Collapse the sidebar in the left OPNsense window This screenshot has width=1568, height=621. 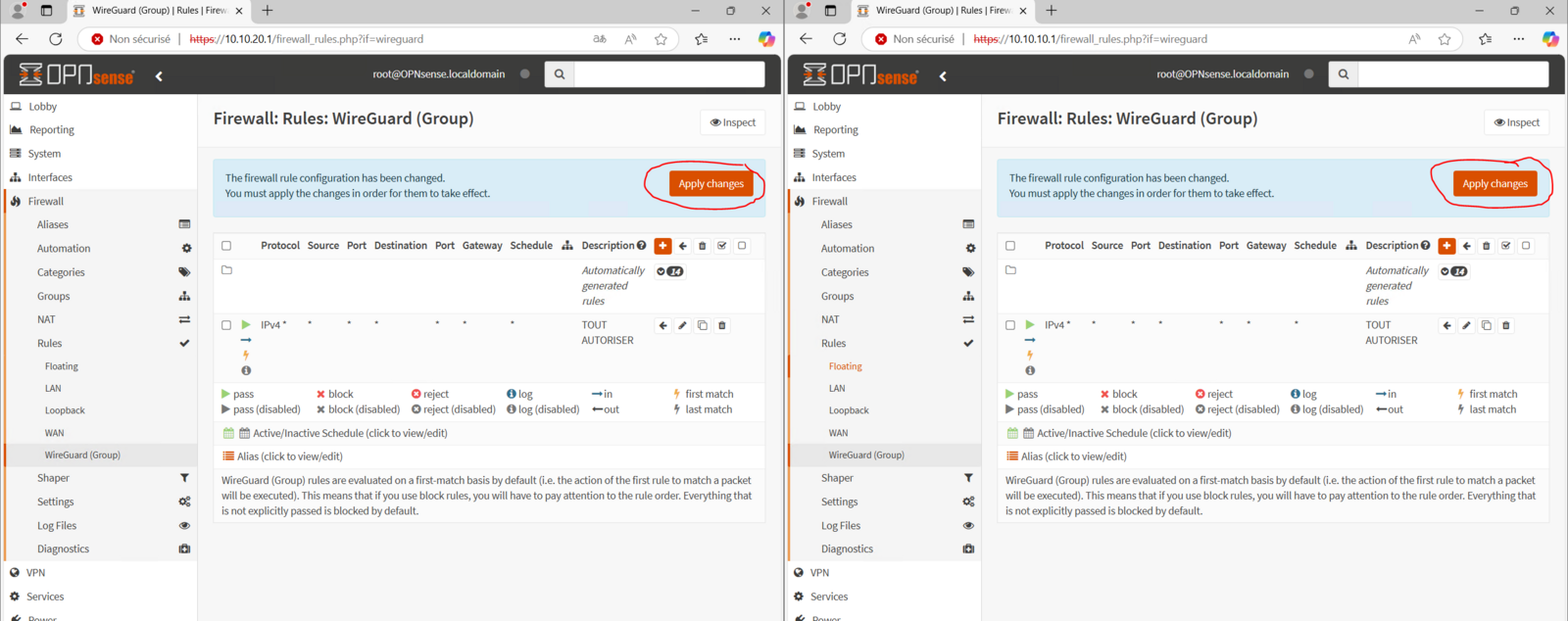[x=159, y=75]
